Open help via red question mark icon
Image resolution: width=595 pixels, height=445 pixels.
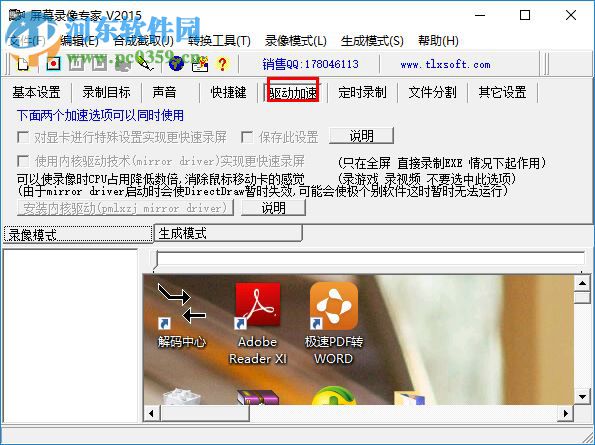[x=222, y=64]
